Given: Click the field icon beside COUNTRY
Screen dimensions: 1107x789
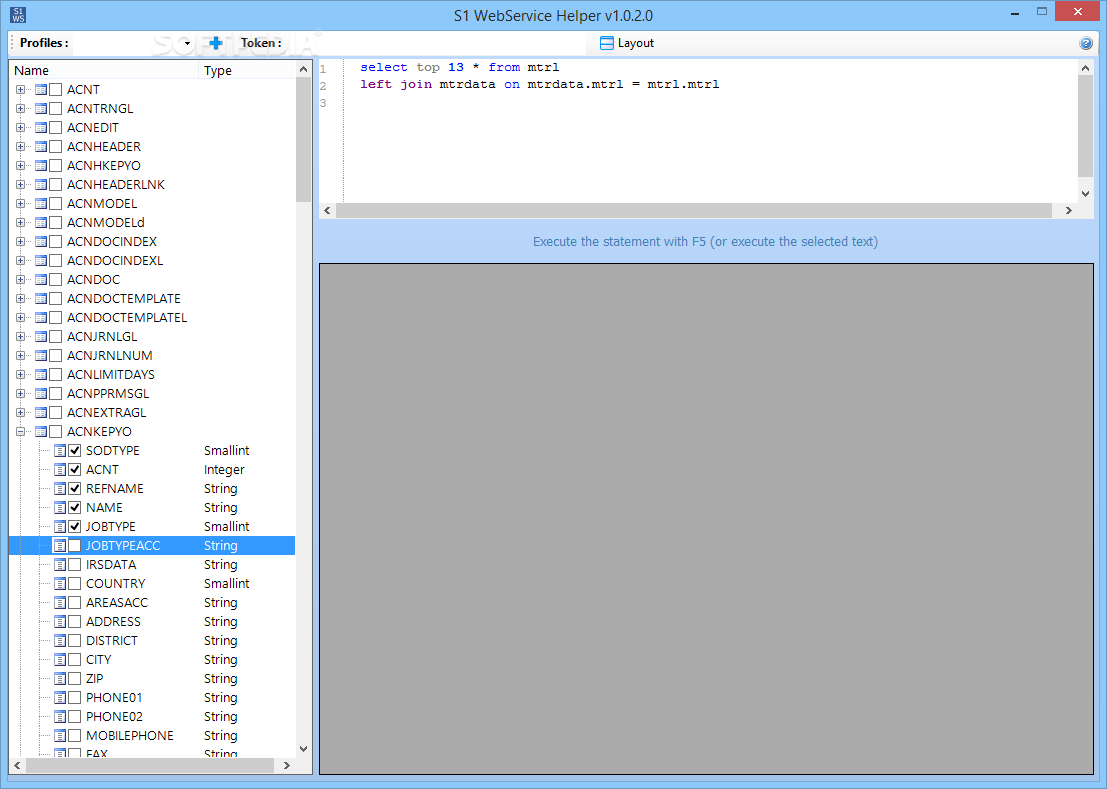Looking at the screenshot, I should click(x=60, y=584).
